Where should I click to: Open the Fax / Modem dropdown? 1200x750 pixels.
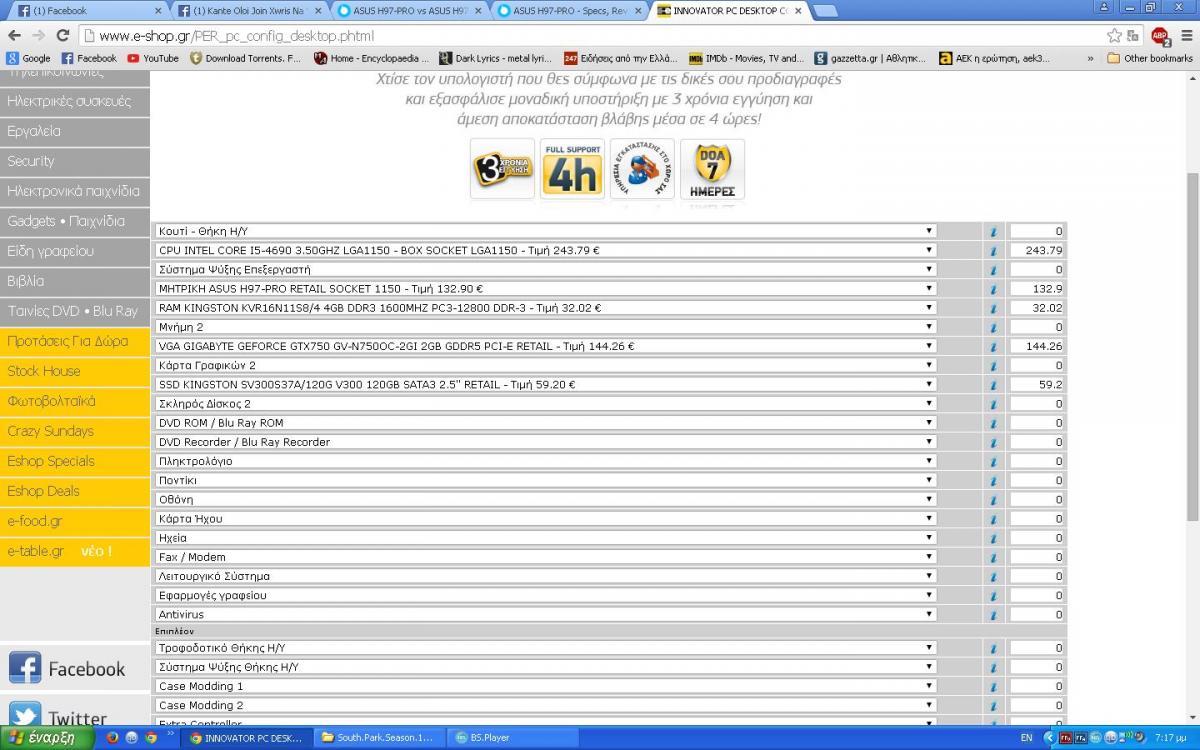click(x=545, y=557)
